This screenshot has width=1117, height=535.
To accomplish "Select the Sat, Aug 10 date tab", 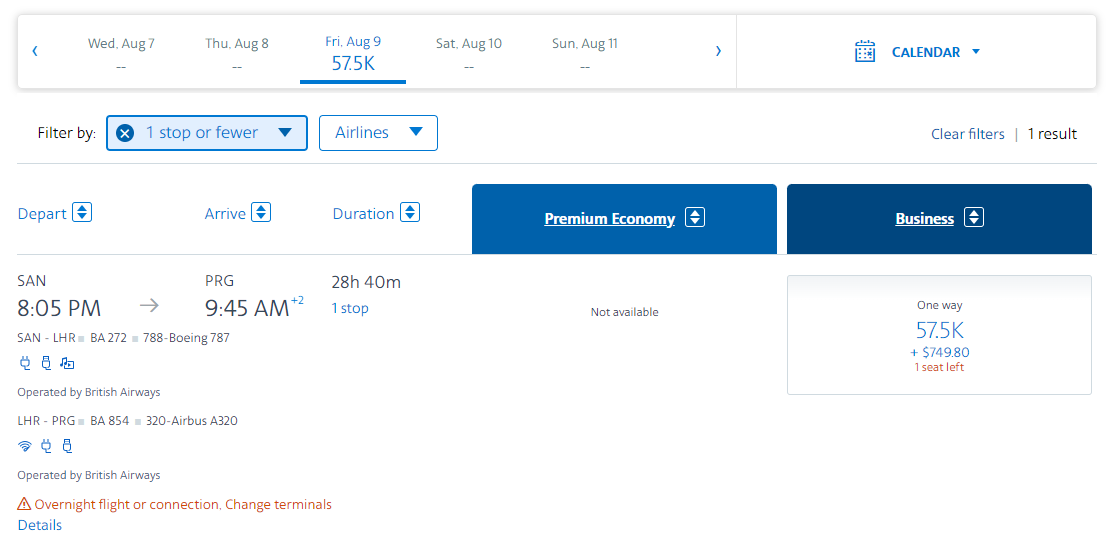I will 469,54.
